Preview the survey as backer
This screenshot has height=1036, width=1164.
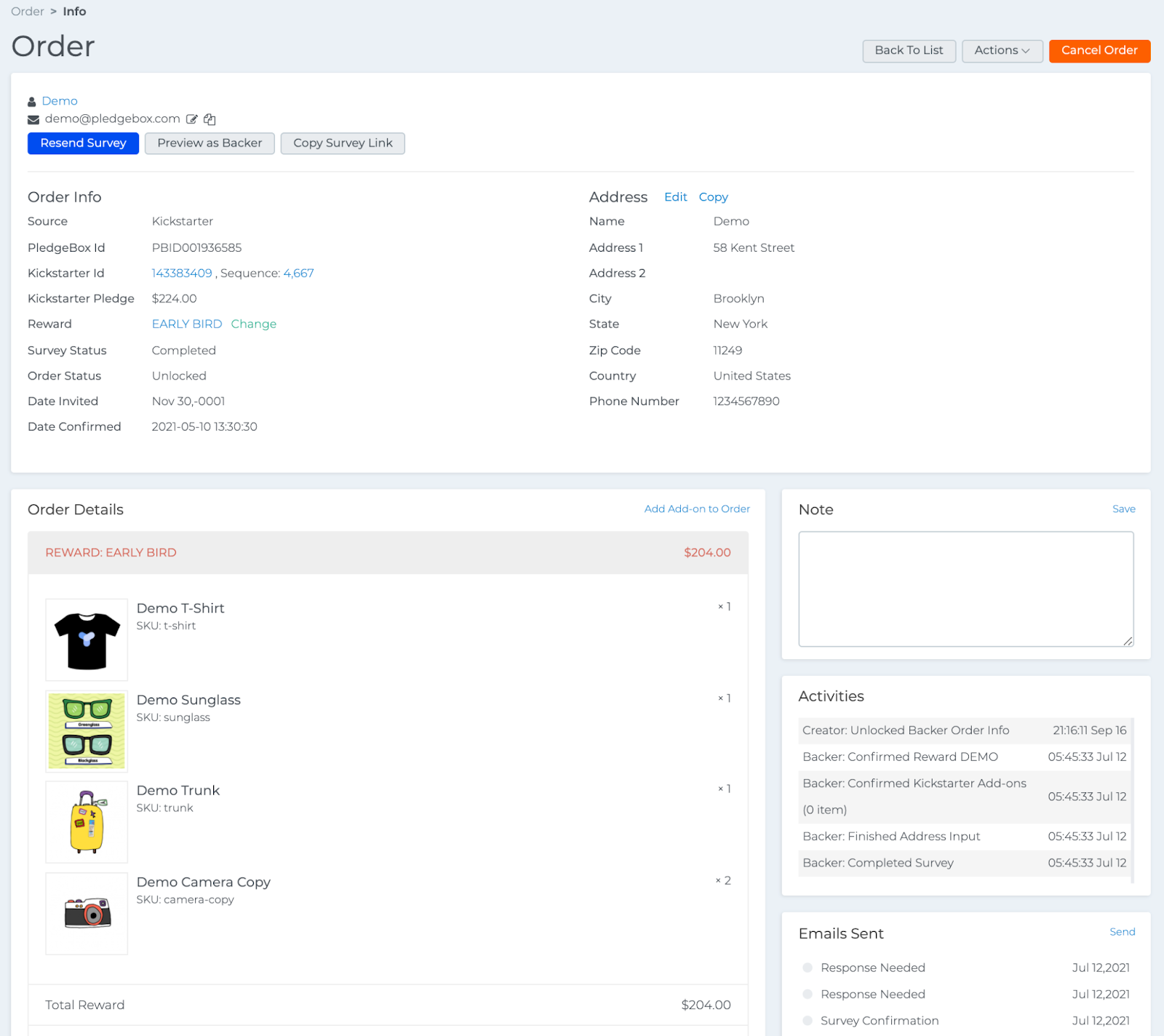click(x=210, y=143)
